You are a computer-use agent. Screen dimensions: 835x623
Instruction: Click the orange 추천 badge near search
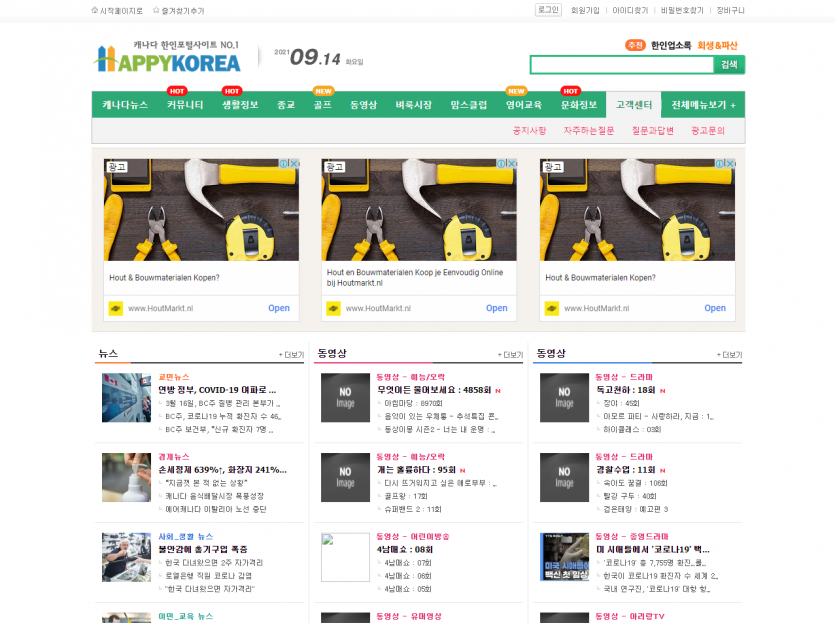634,45
